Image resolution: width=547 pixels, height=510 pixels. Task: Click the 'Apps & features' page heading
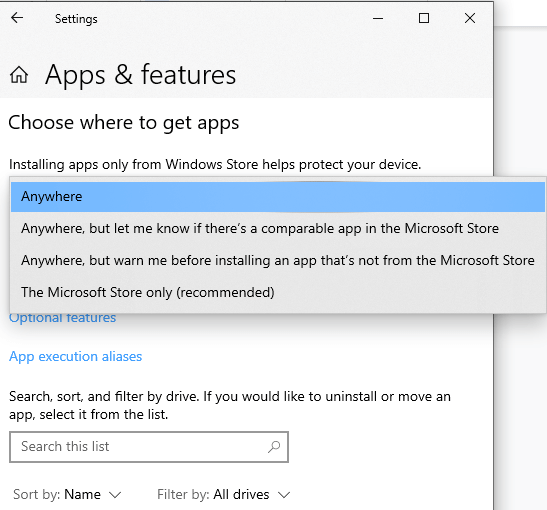coord(141,75)
